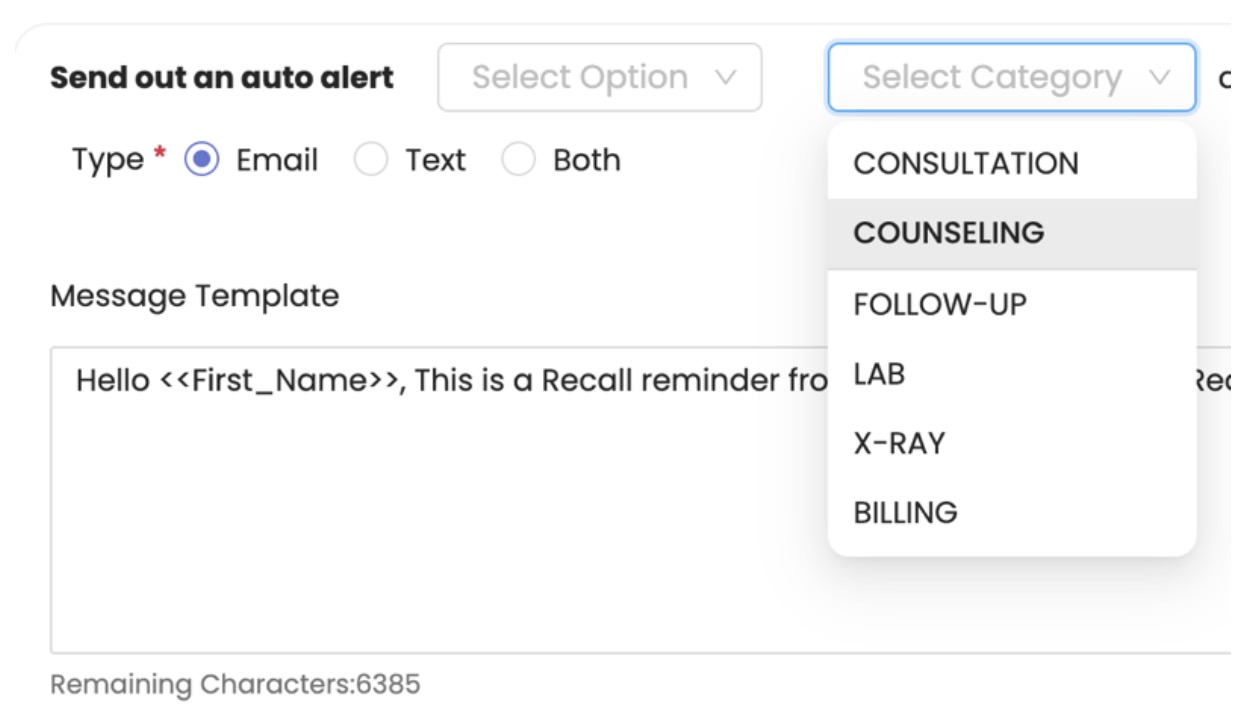Choose the X-RAY category option

coord(899,443)
